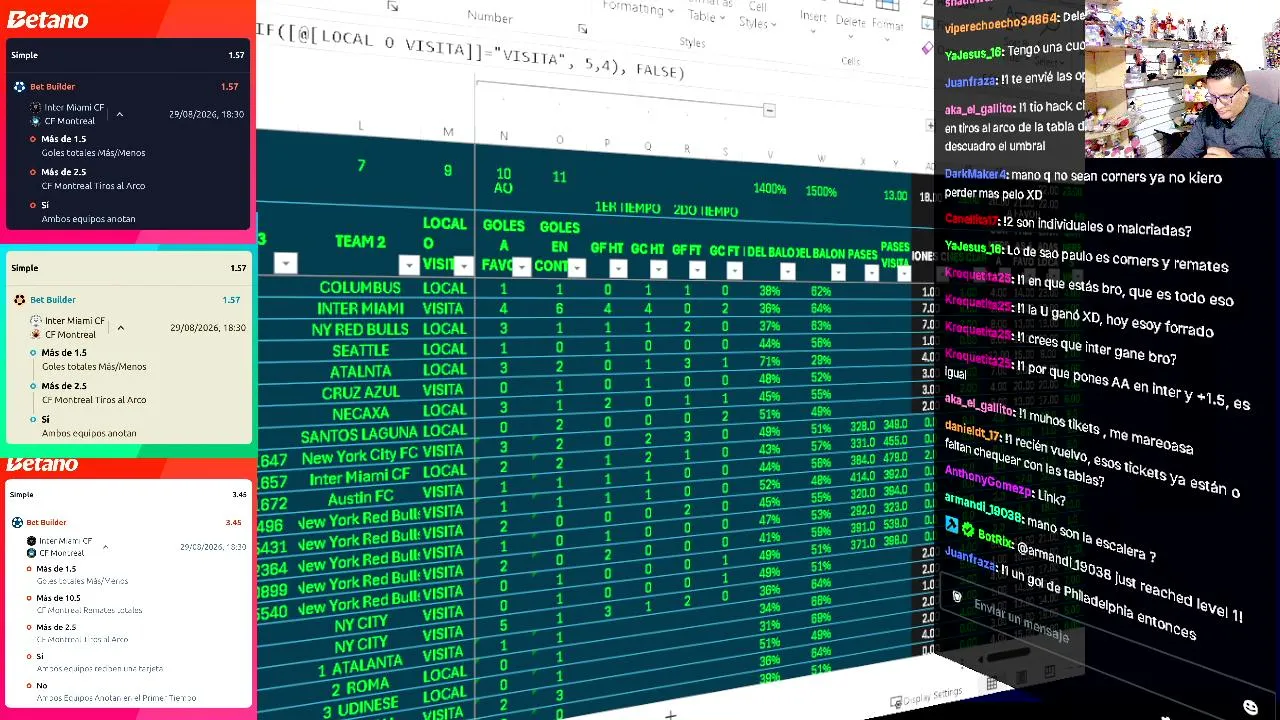Viewport: 1280px width, 720px height.
Task: Collapse the Excel column group with minus button
Action: (769, 110)
